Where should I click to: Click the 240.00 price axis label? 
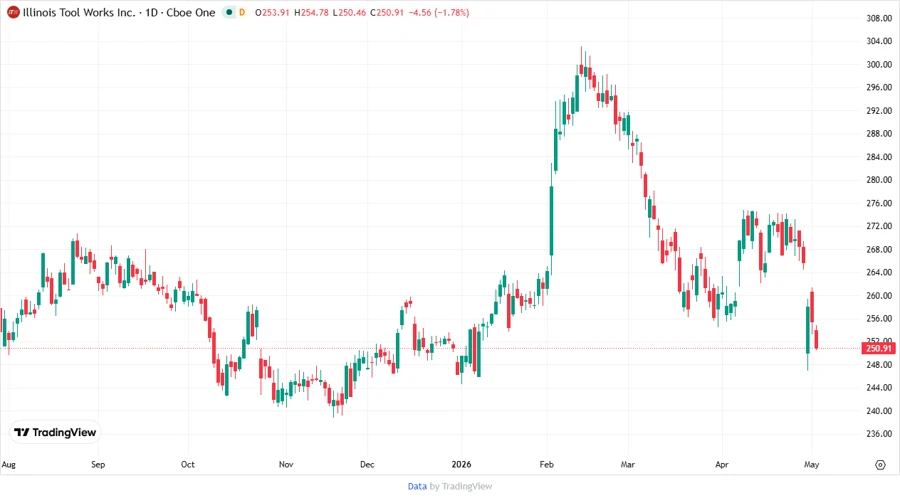point(879,411)
